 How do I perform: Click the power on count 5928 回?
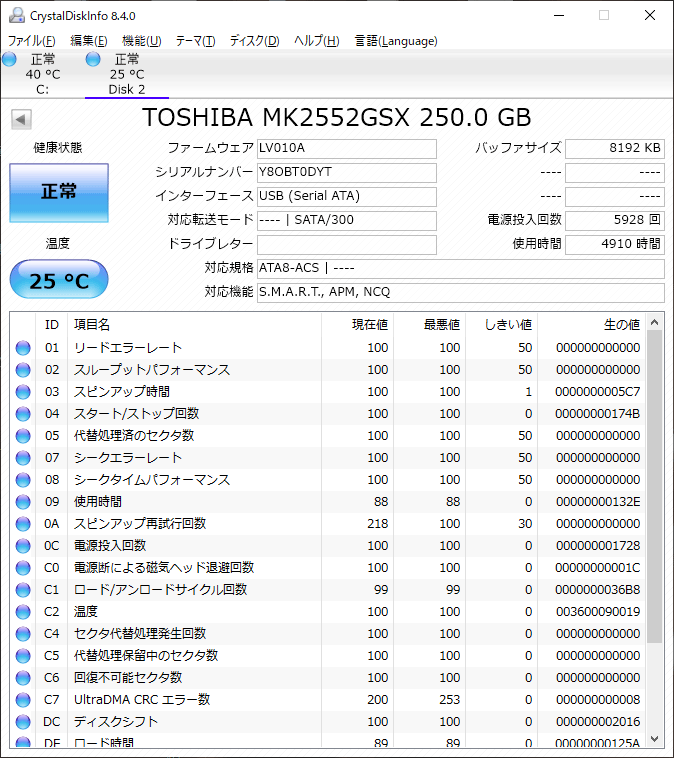click(x=615, y=220)
